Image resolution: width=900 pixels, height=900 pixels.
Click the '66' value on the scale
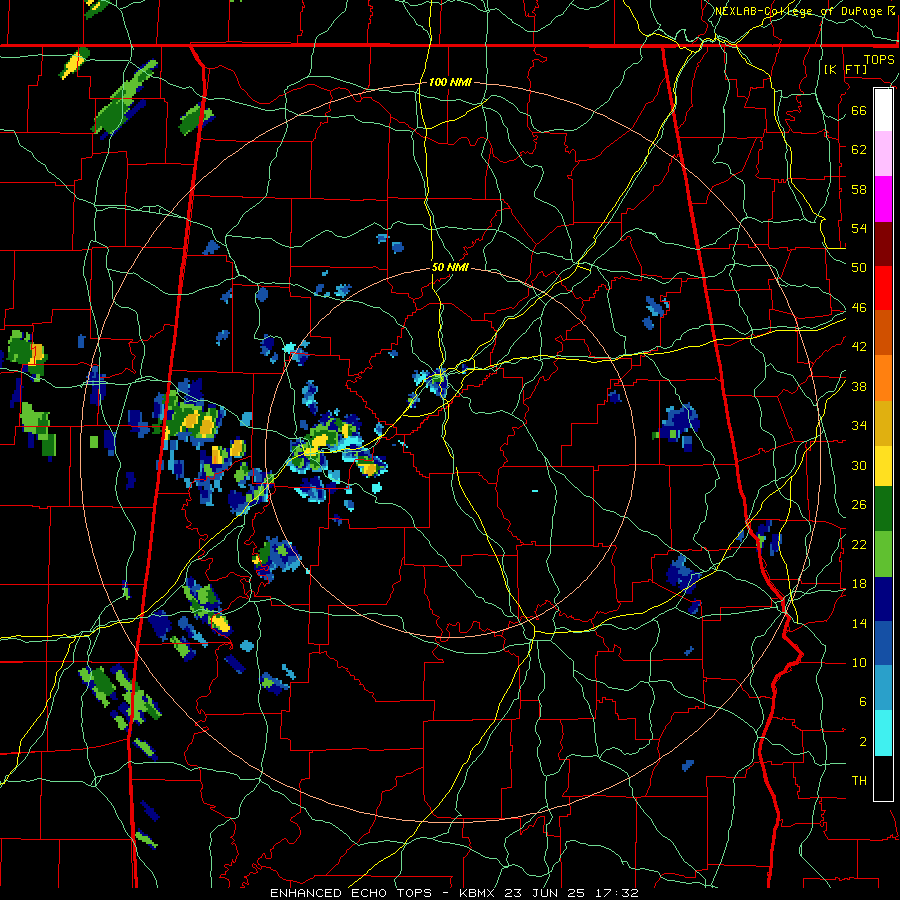pyautogui.click(x=859, y=111)
